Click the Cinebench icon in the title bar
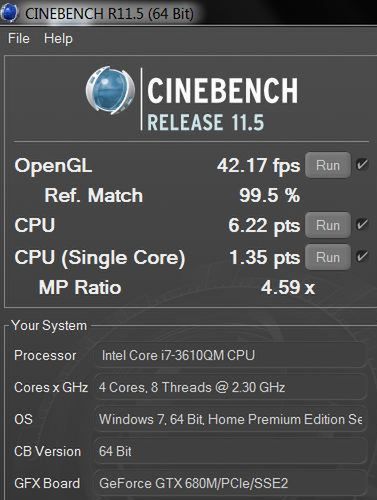This screenshot has height=500, width=377. (x=9, y=13)
